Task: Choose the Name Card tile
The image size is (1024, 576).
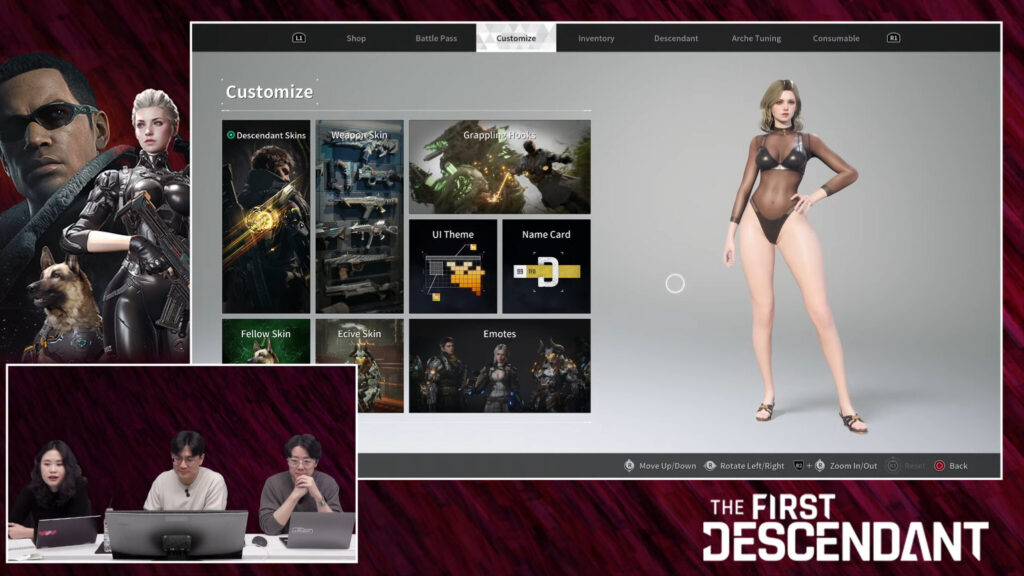Action: [546, 267]
